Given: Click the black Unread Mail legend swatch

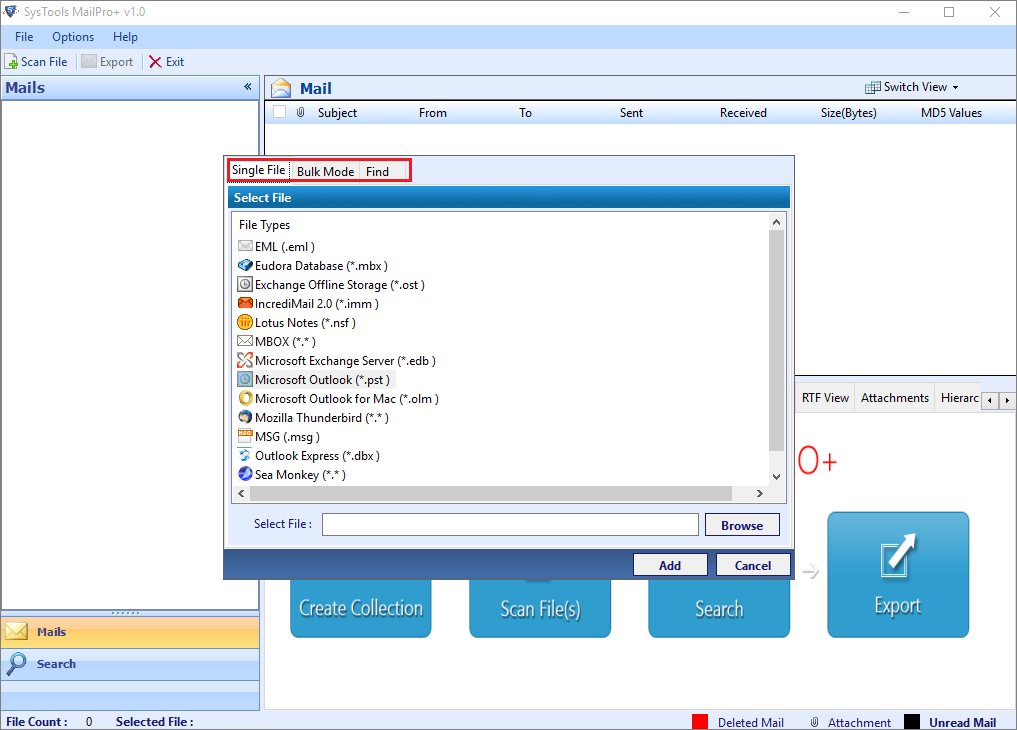Looking at the screenshot, I should (x=912, y=722).
